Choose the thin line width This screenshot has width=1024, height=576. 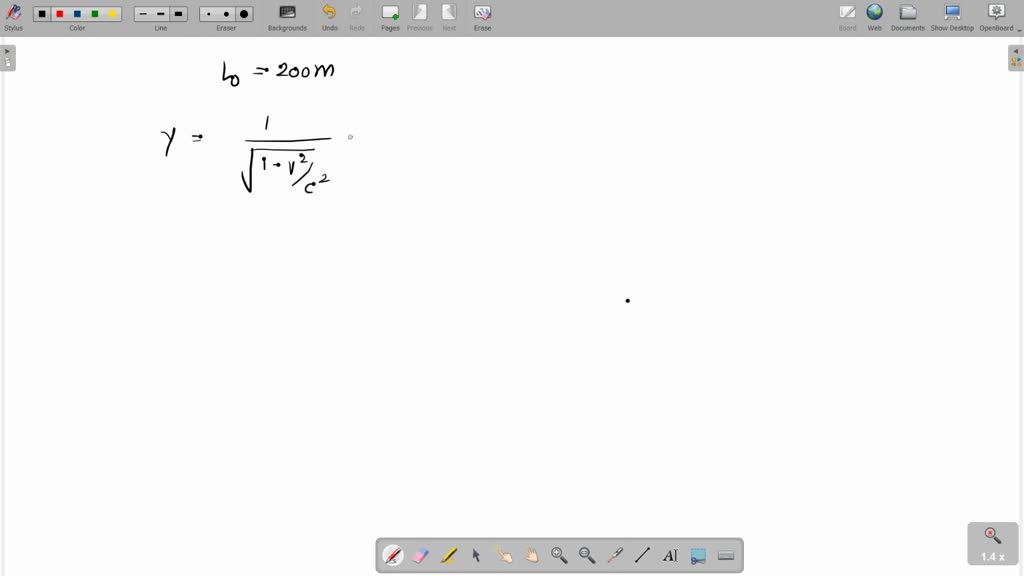click(x=144, y=14)
